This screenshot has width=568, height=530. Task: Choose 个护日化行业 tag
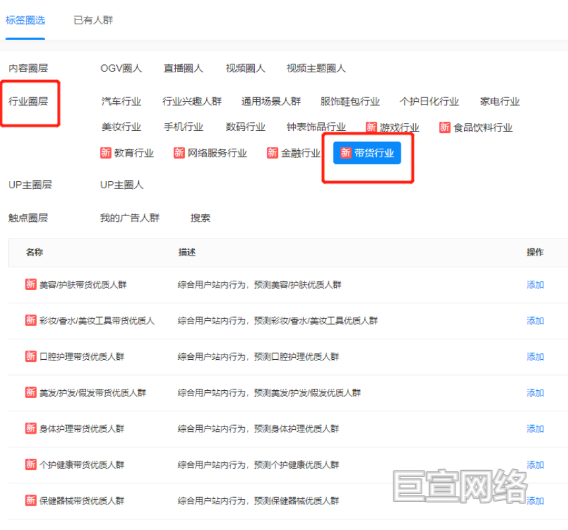[429, 101]
